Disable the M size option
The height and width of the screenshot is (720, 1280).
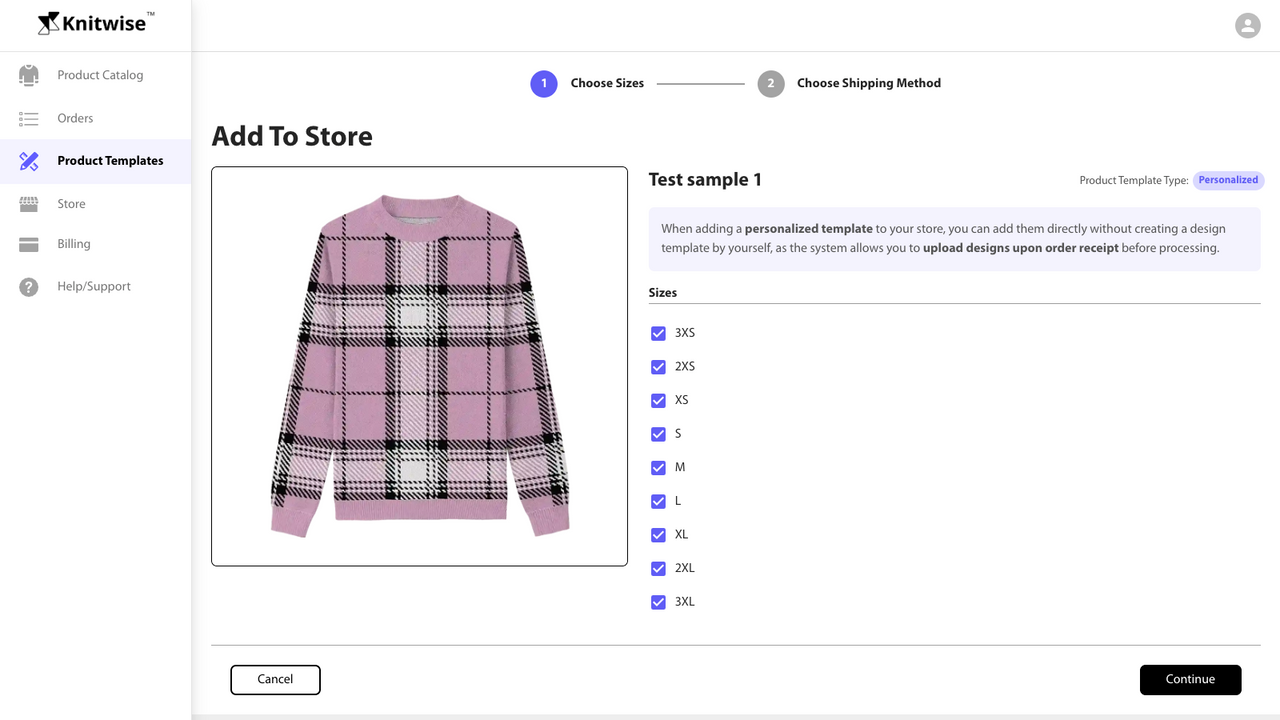tap(658, 467)
